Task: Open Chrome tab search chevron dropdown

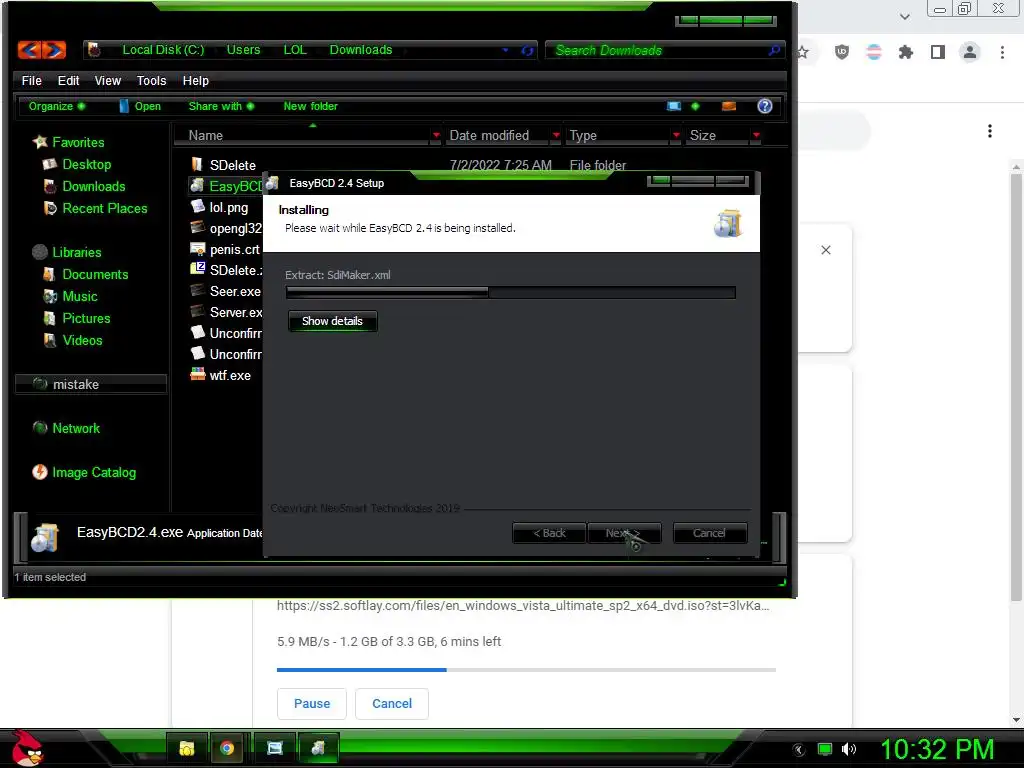Action: point(904,16)
